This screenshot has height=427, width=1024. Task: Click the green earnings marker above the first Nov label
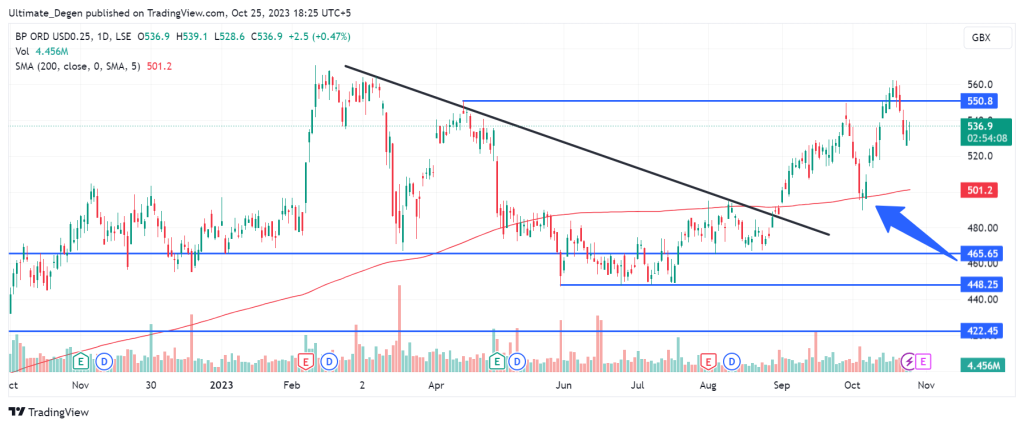(x=82, y=360)
